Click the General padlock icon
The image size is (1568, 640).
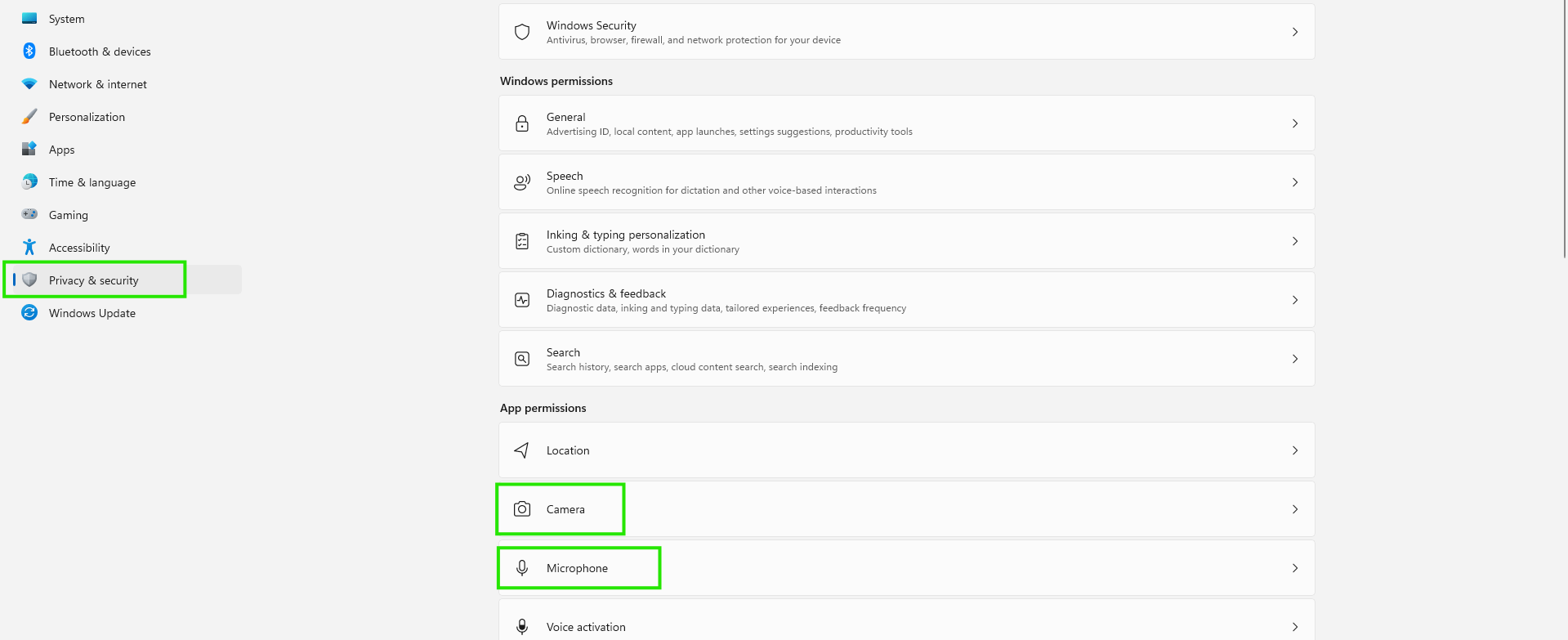(522, 123)
